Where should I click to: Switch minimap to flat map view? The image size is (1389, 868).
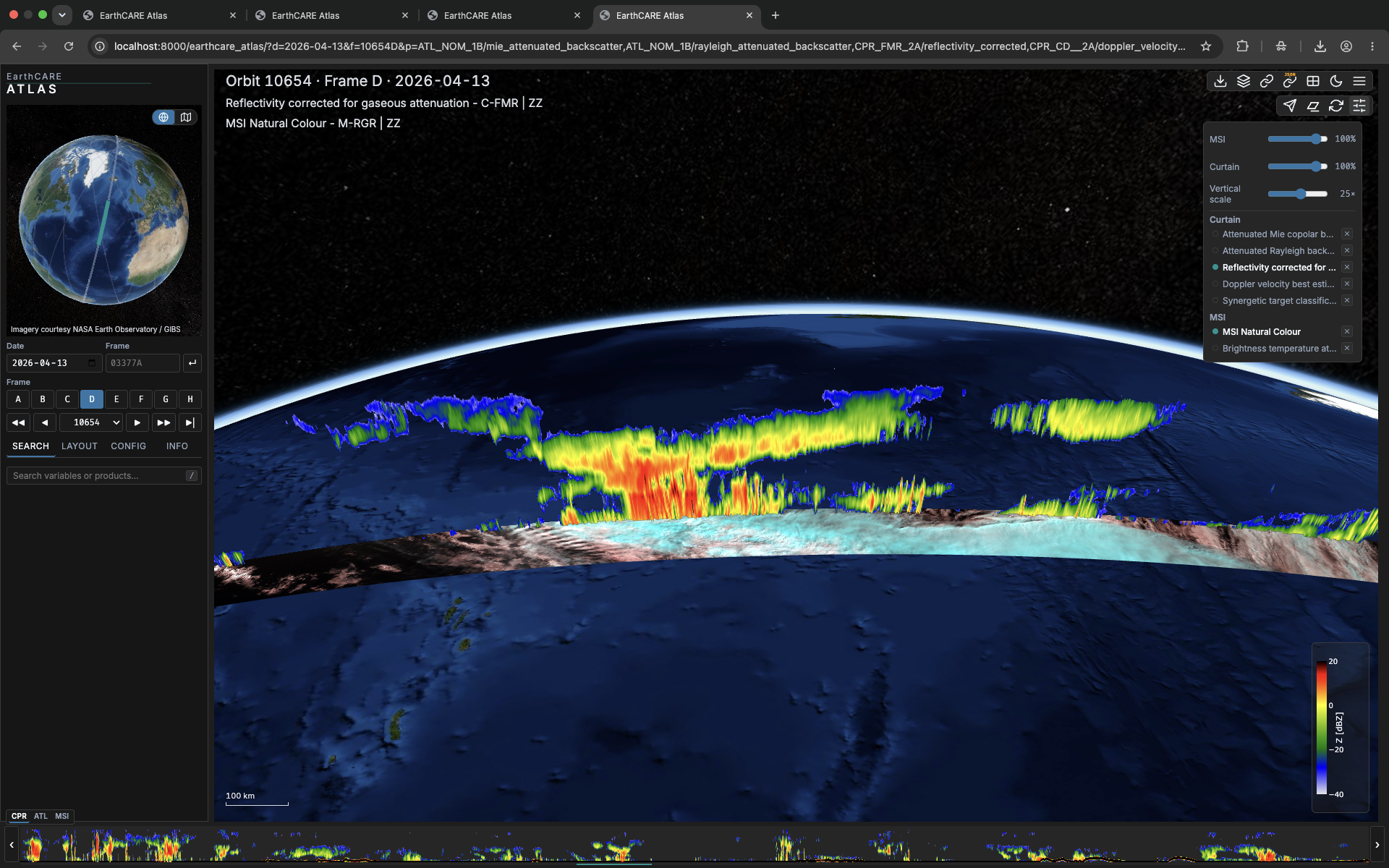(x=186, y=117)
